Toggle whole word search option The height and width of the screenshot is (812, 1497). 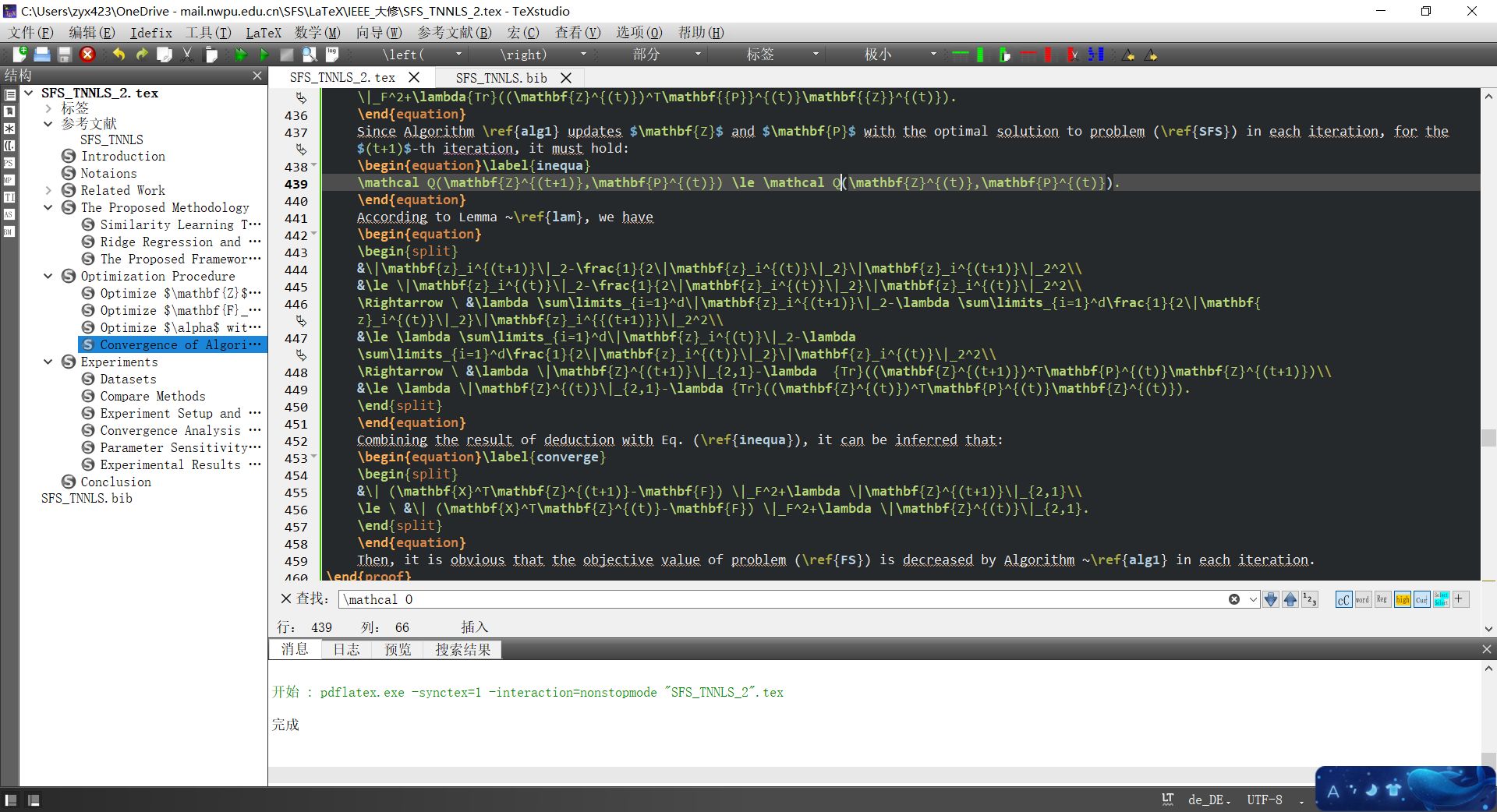[x=1362, y=599]
